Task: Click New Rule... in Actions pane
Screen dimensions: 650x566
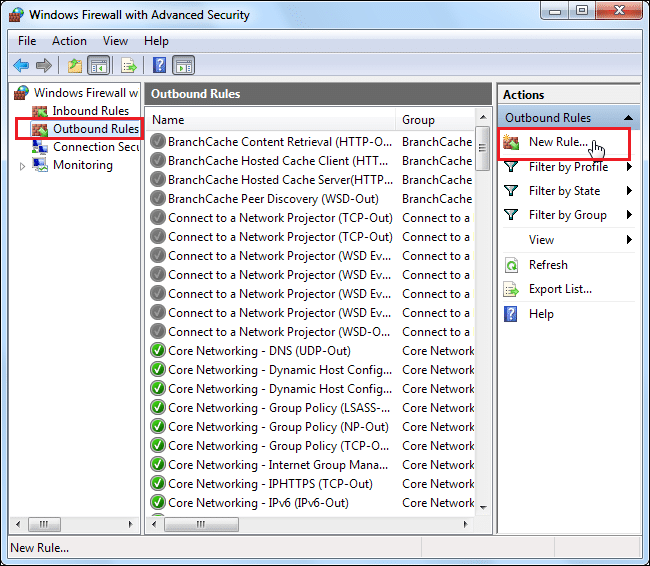Action: [x=558, y=142]
